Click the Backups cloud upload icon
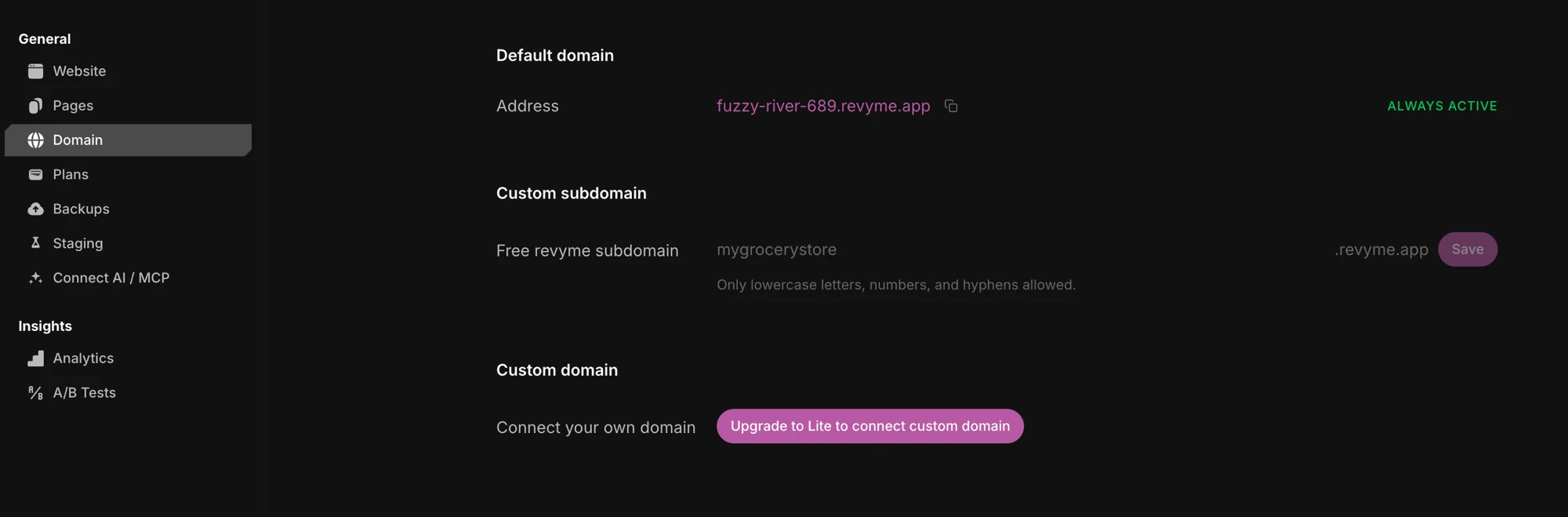Screen dimensions: 1568x517 35,209
